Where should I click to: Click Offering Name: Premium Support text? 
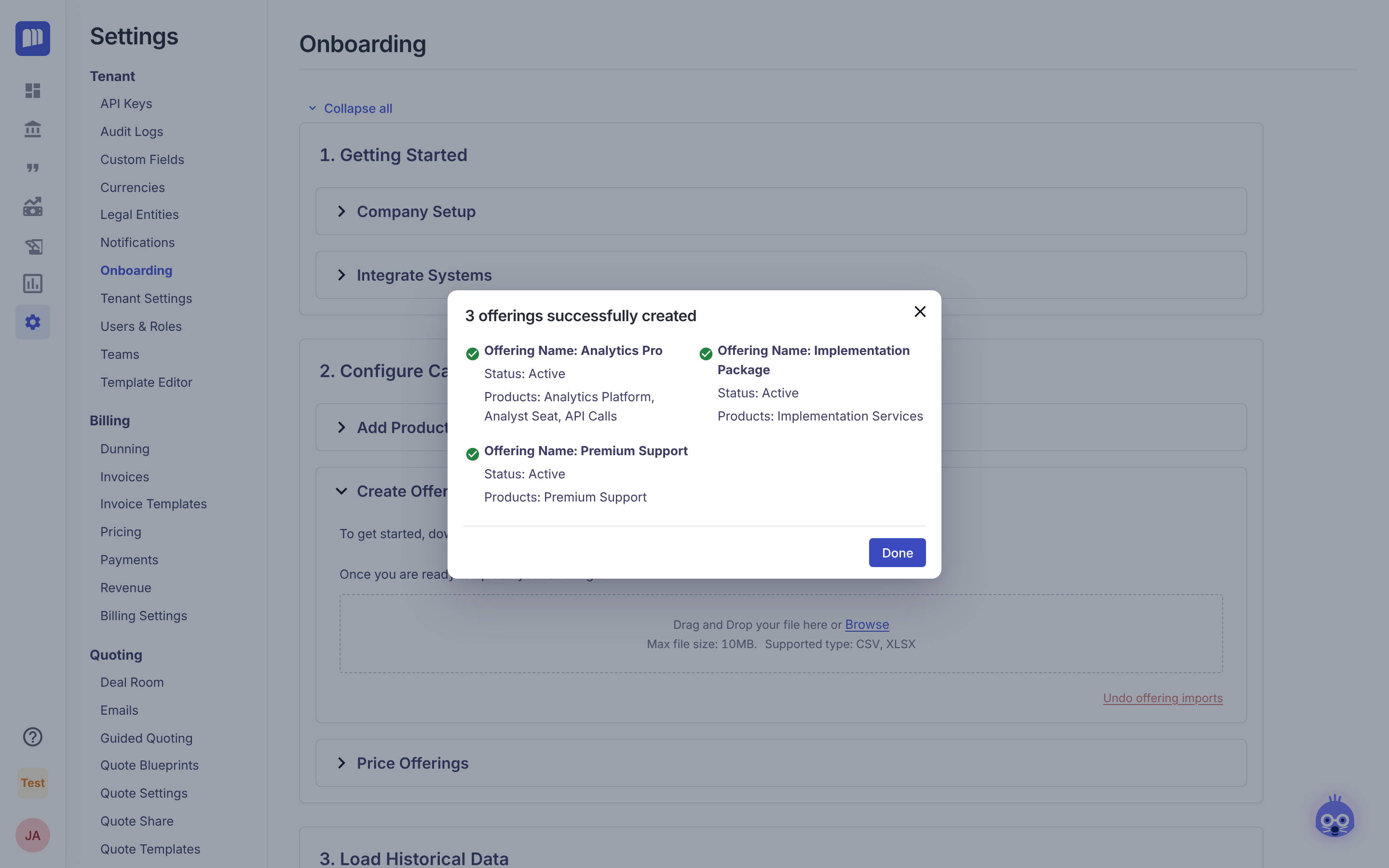(586, 451)
